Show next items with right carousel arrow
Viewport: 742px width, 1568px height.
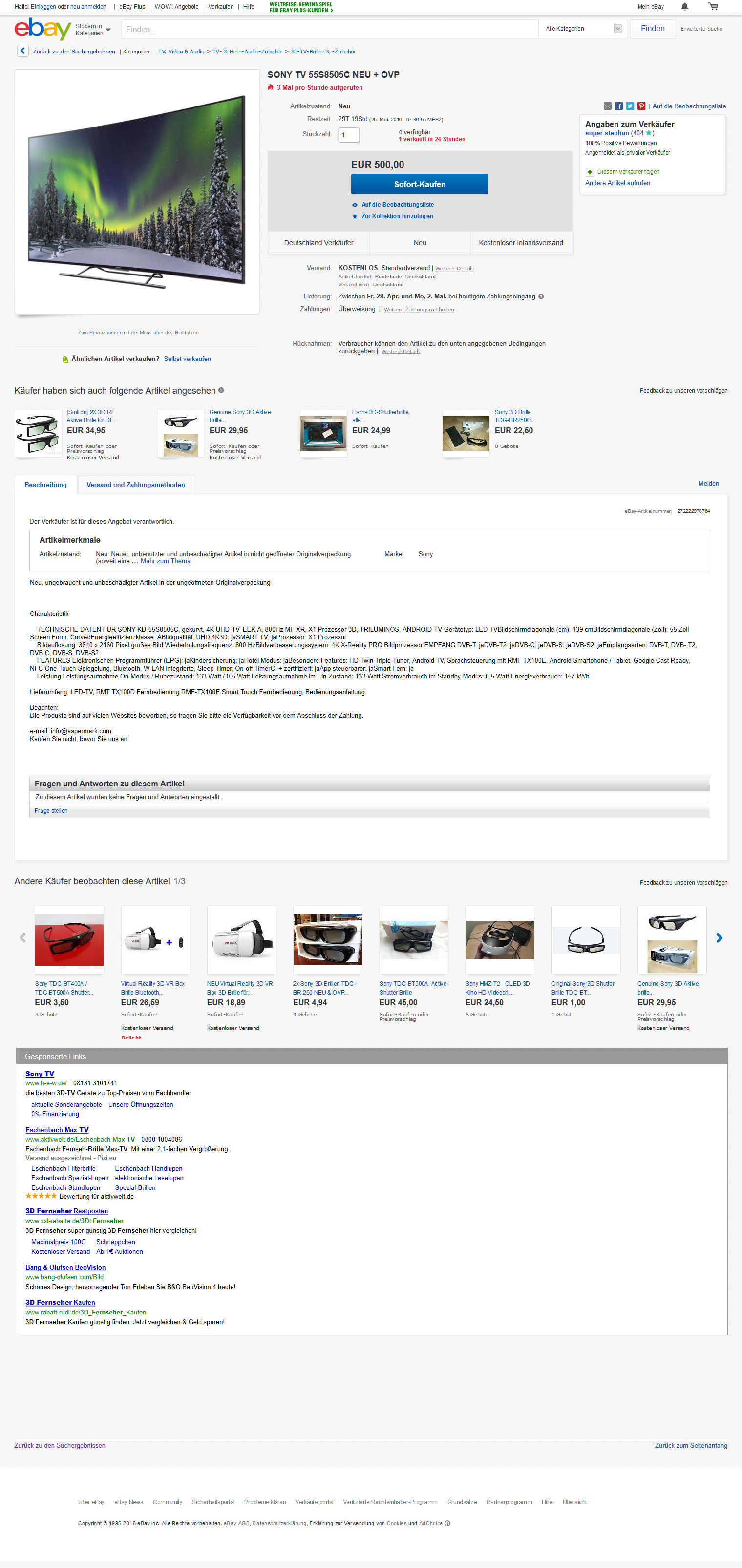tap(719, 938)
